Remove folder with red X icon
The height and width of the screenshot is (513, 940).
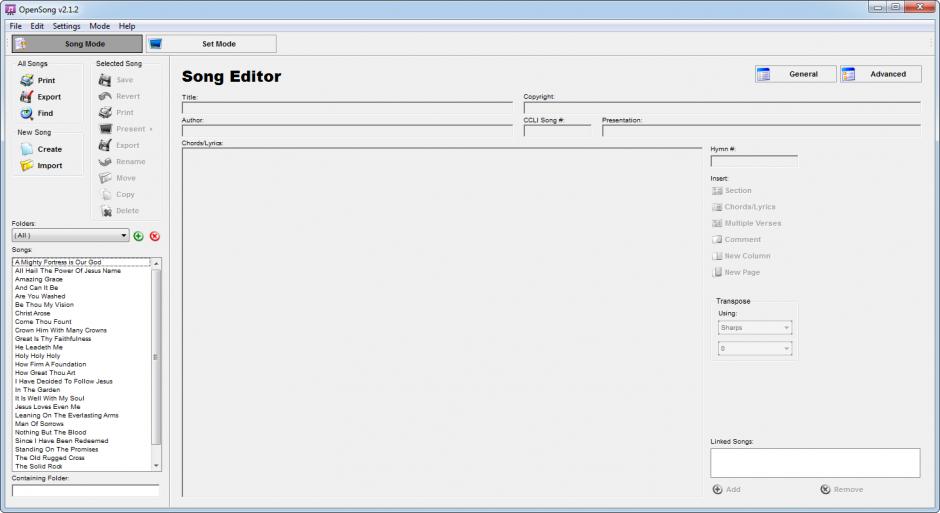pyautogui.click(x=155, y=236)
